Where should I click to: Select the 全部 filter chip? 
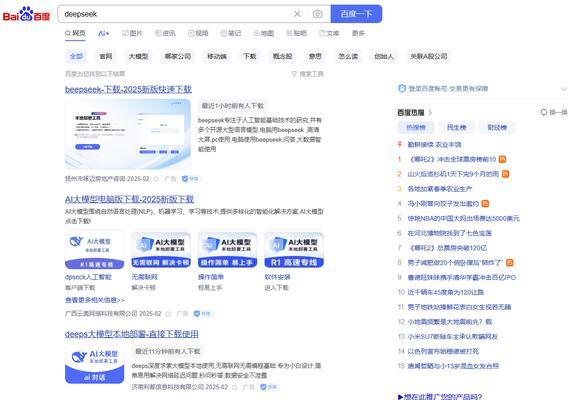pos(76,56)
